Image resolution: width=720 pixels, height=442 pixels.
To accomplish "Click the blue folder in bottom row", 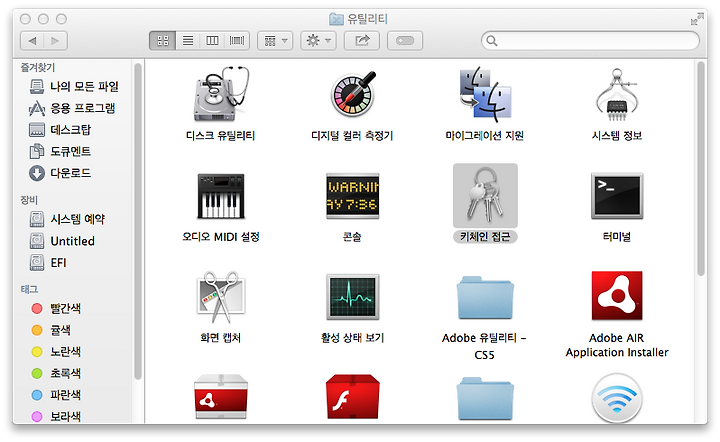I will (485, 398).
